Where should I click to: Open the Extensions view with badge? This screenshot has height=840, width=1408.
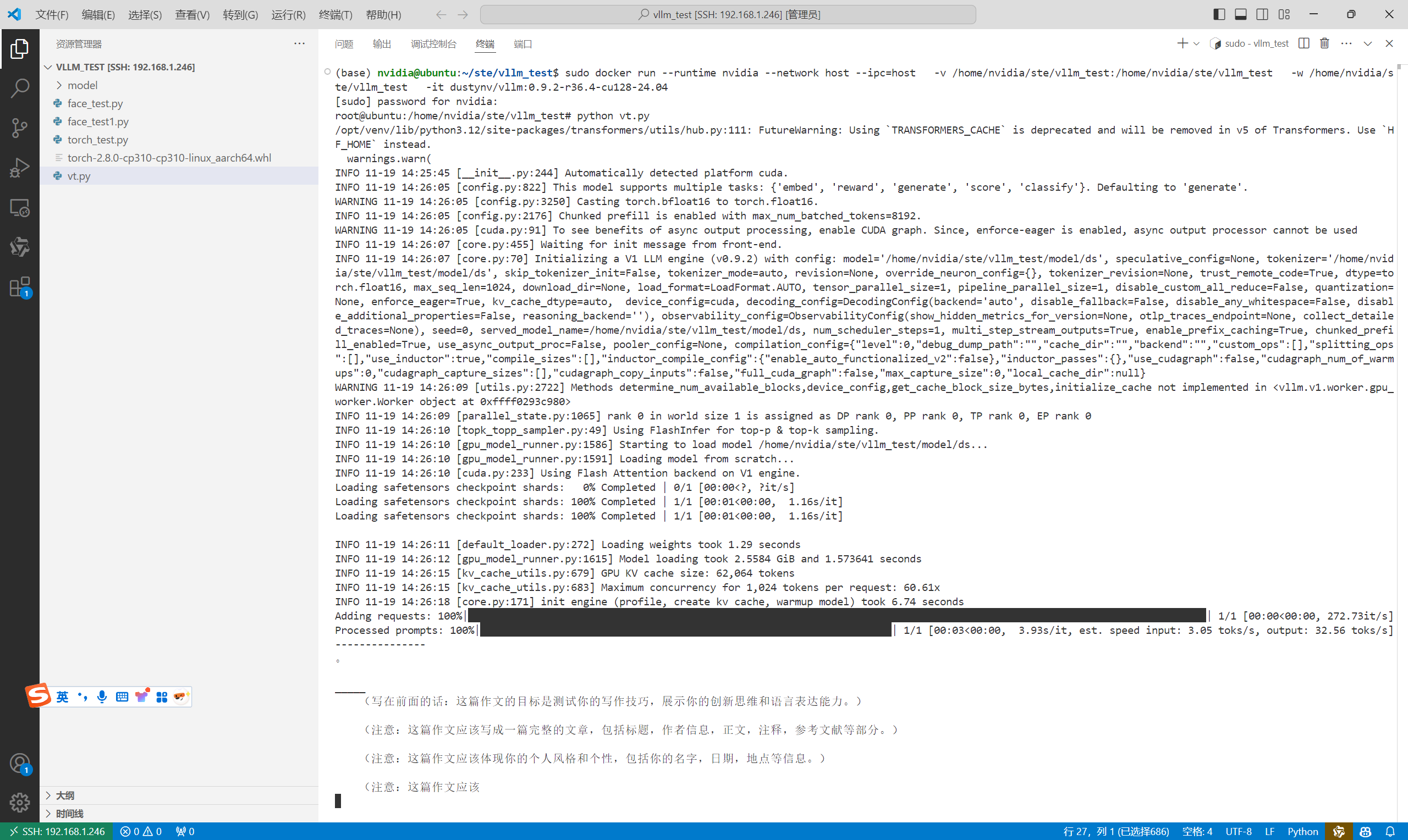point(20,288)
